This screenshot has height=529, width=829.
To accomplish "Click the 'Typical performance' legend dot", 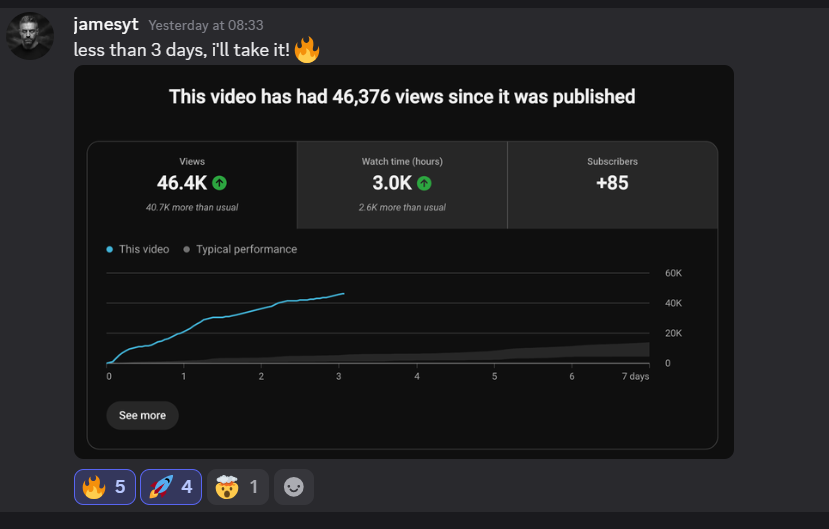I will pyautogui.click(x=187, y=249).
